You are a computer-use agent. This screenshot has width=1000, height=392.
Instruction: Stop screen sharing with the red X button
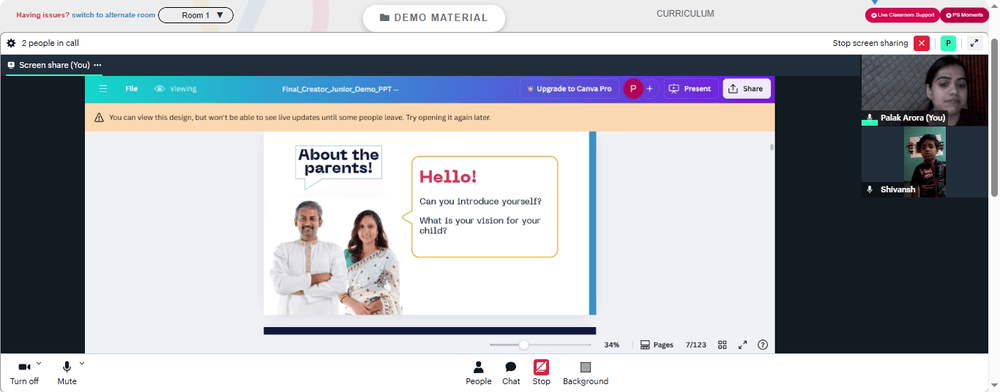tap(921, 43)
